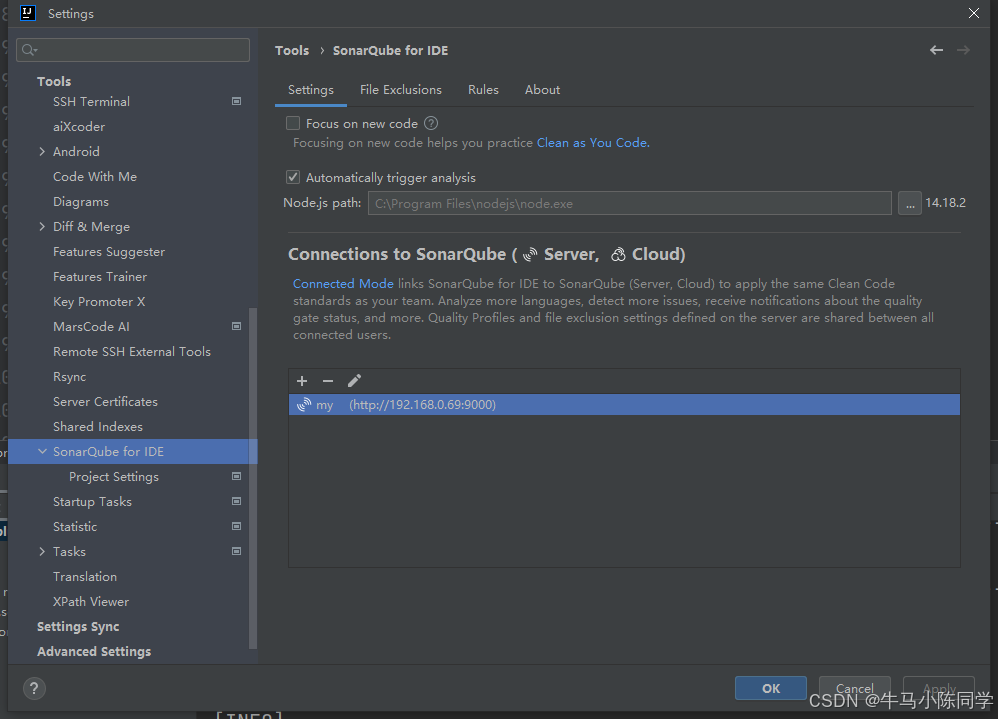998x719 pixels.
Task: Open Project Settings under SonarQube
Action: (x=114, y=477)
